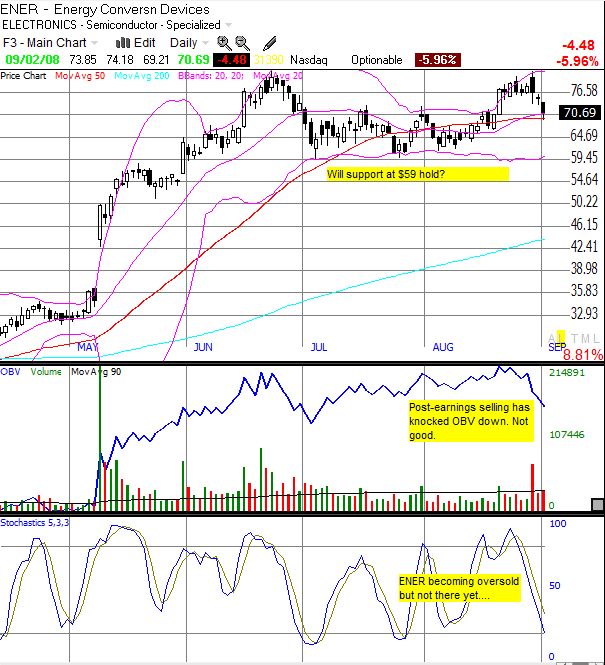Toggle the M scaling letter
Image resolution: width=605 pixels, height=665 pixels.
[x=585, y=338]
